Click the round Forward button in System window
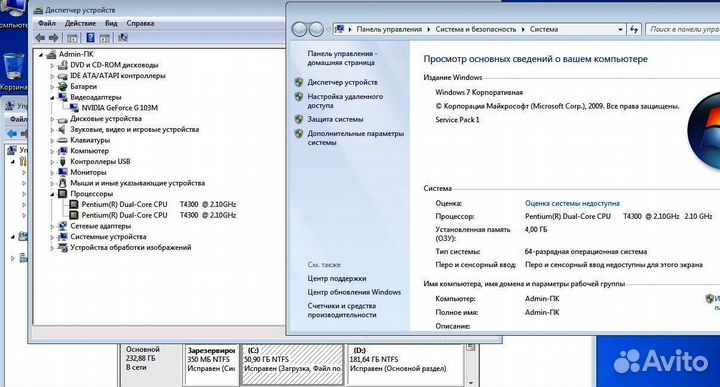 pos(316,29)
